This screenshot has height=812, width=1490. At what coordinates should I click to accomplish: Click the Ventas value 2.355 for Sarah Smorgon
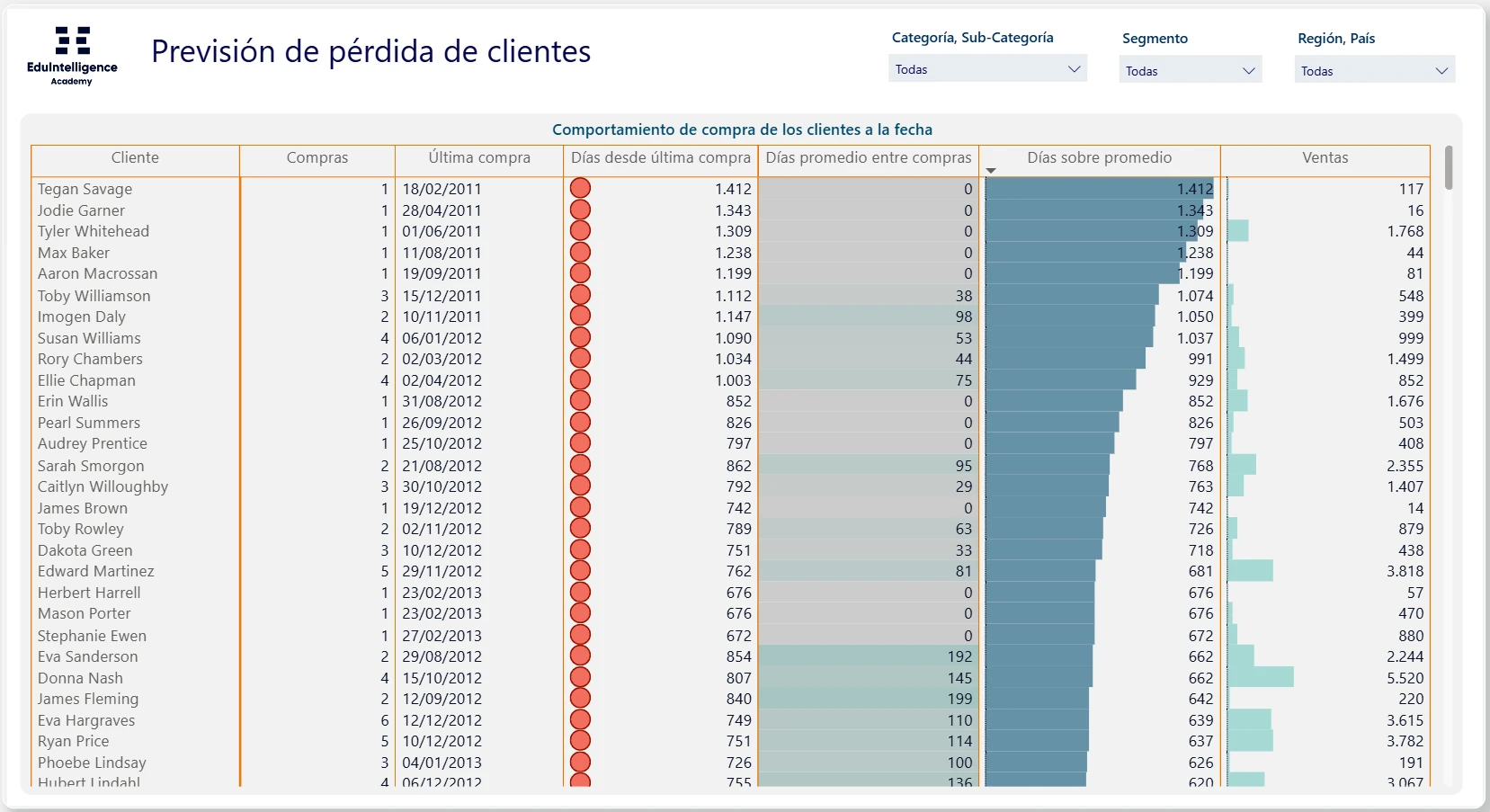pos(1405,466)
